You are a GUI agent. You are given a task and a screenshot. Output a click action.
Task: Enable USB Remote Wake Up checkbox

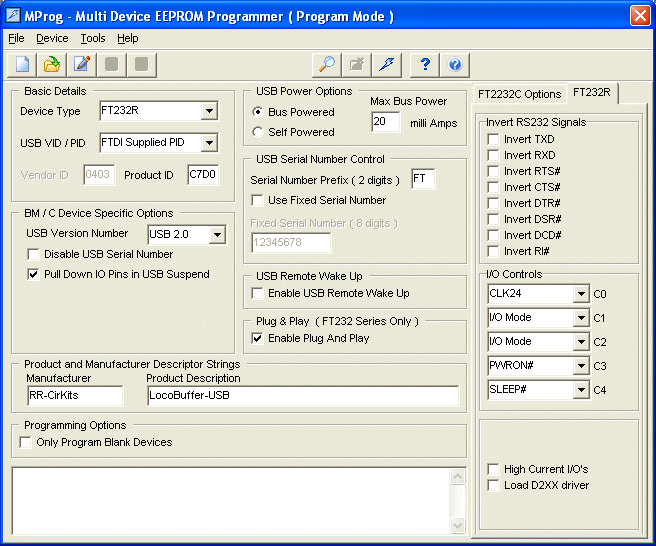point(257,293)
